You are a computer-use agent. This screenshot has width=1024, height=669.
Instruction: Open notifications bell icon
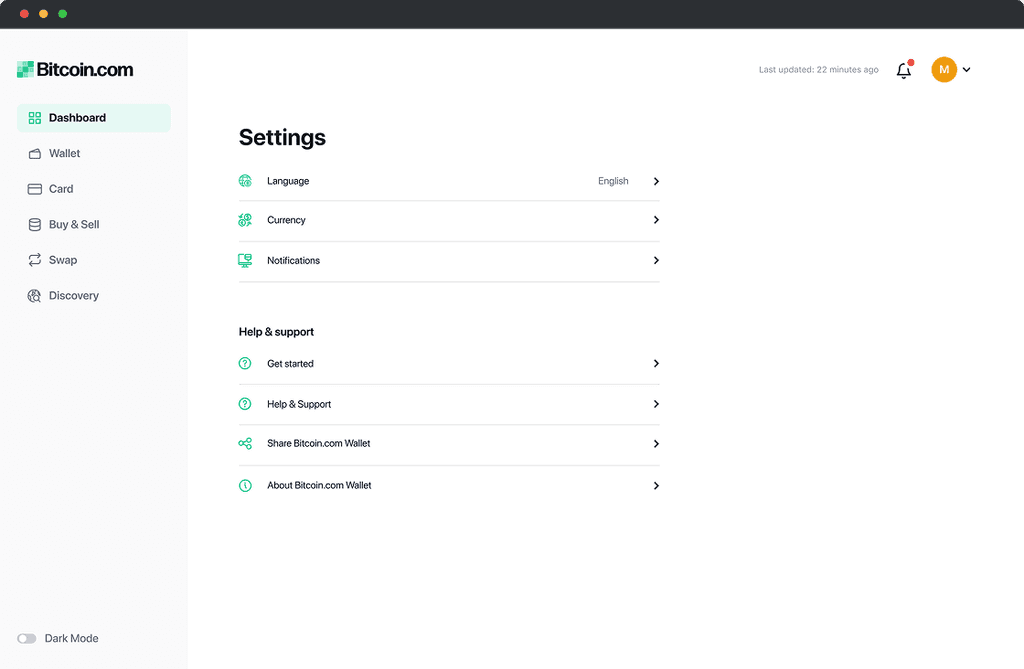[904, 70]
